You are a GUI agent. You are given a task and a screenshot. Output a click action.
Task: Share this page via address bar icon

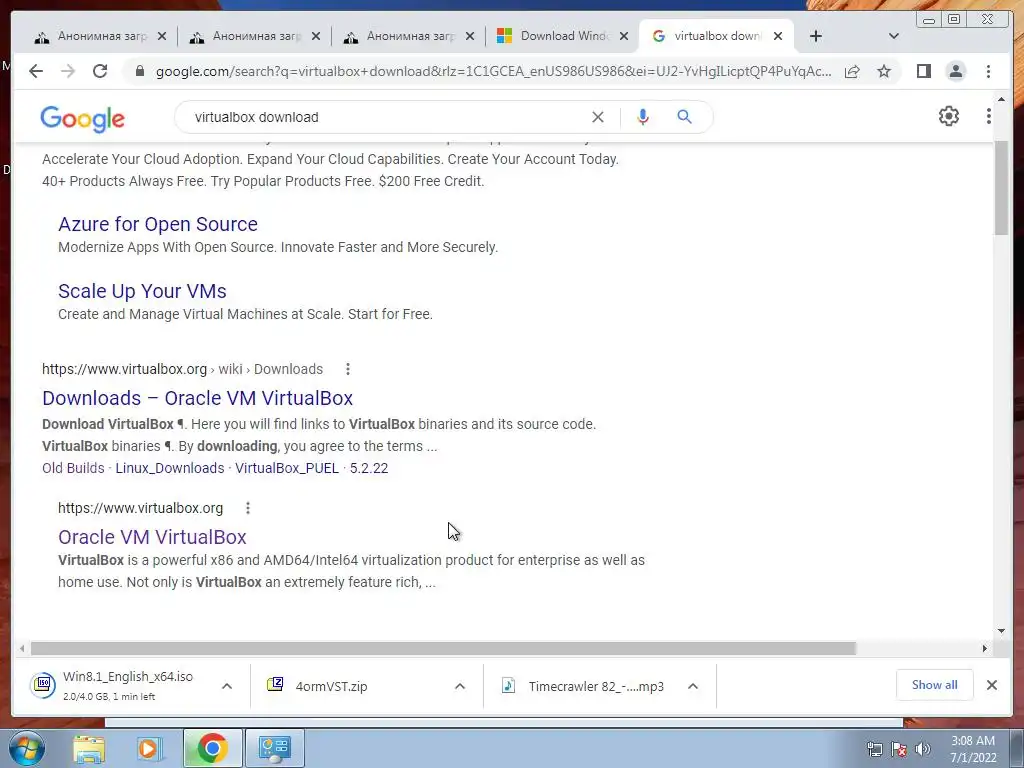pos(852,71)
